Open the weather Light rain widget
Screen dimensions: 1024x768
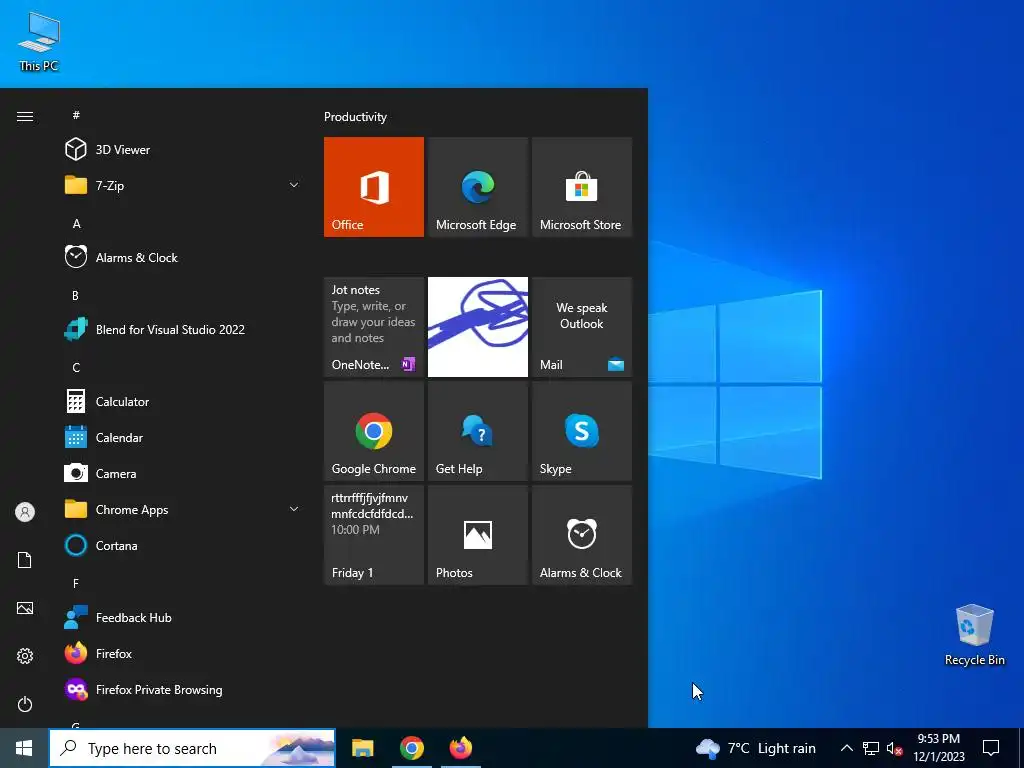click(756, 748)
